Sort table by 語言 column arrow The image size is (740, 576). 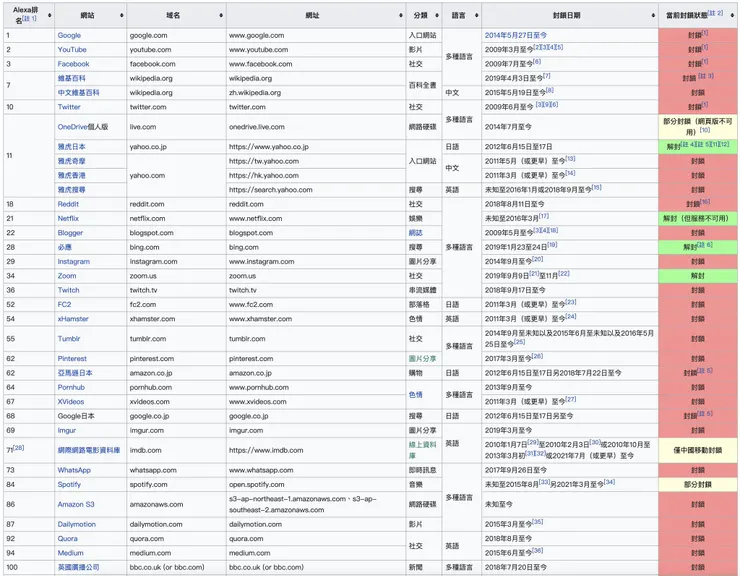[477, 16]
